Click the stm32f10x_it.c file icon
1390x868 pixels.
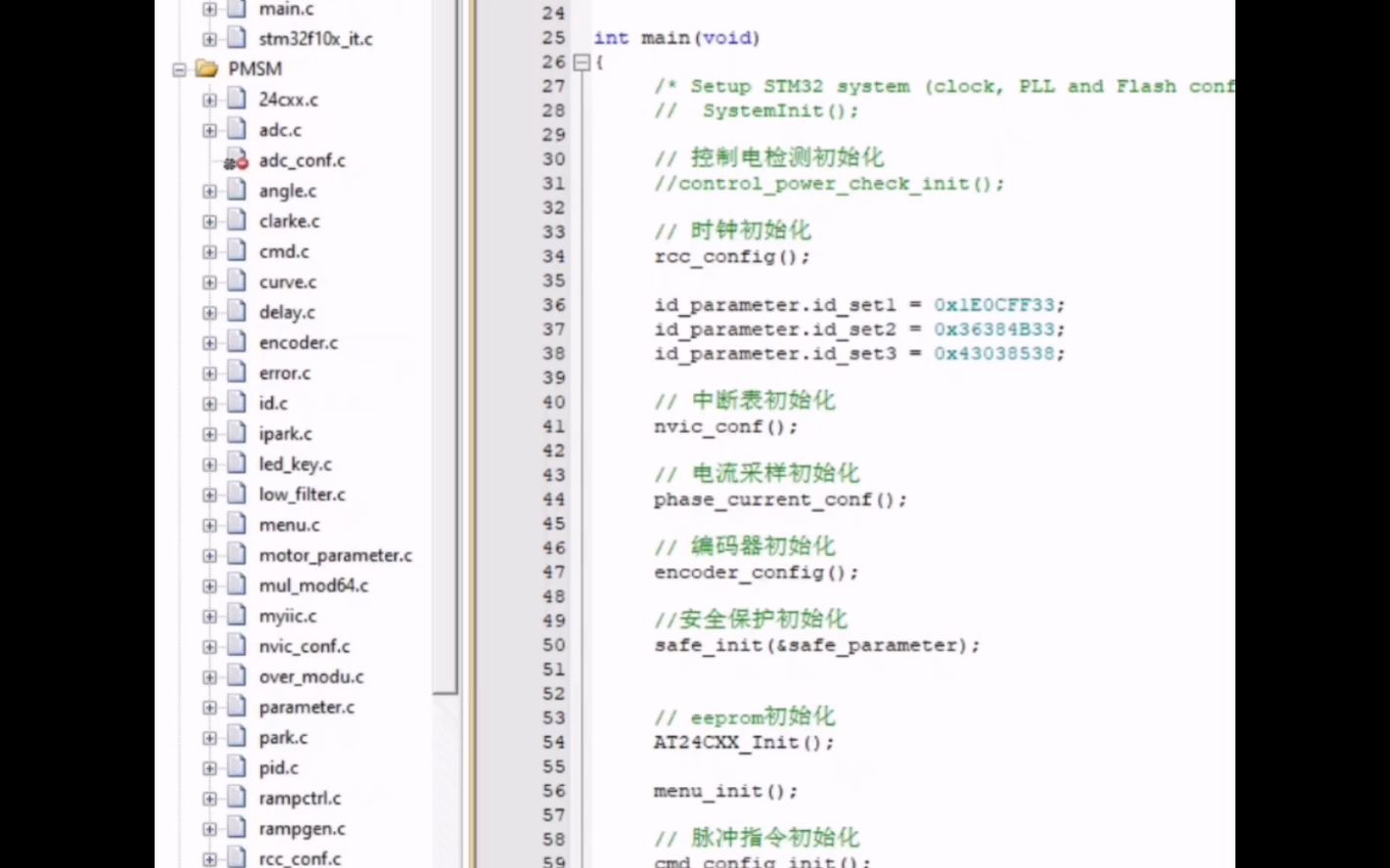tap(237, 39)
